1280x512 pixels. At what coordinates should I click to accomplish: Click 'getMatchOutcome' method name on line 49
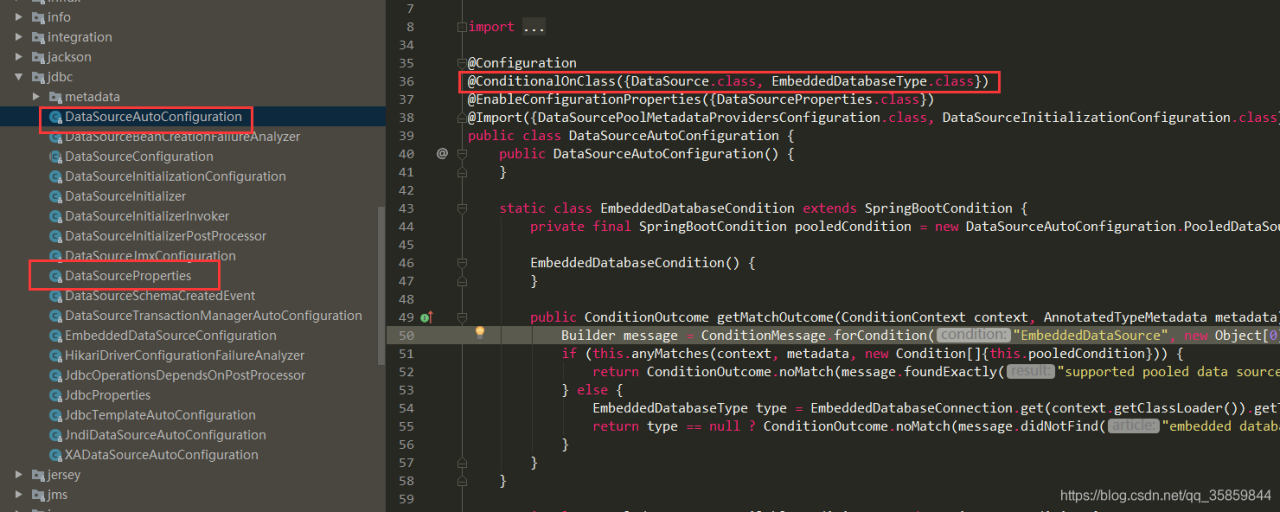tap(775, 317)
